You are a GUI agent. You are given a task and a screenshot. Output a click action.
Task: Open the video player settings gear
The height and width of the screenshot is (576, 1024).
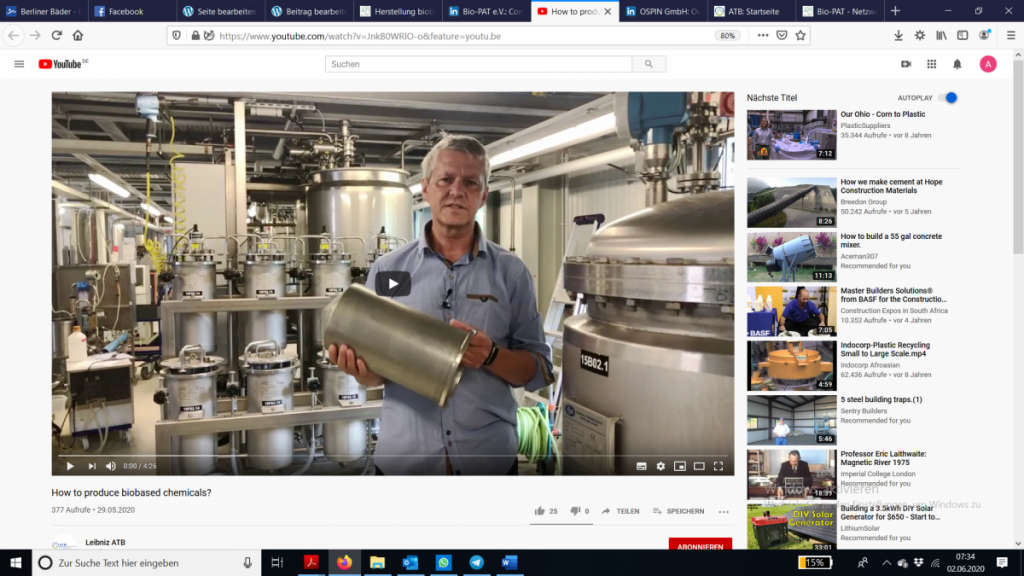[661, 466]
